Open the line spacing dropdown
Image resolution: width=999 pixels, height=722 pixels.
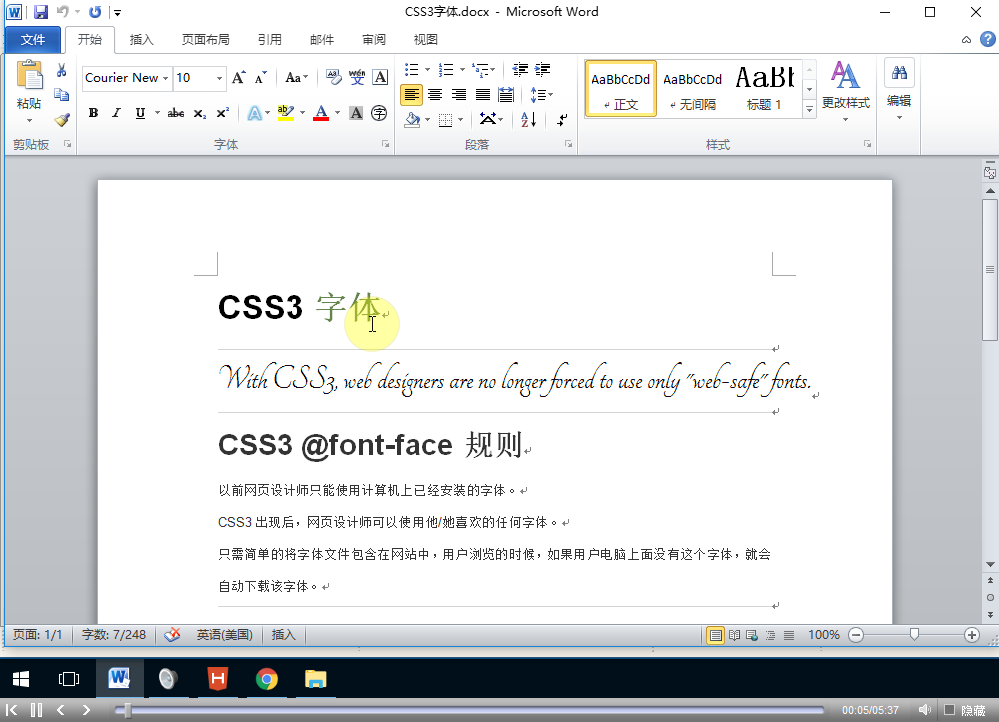(539, 94)
